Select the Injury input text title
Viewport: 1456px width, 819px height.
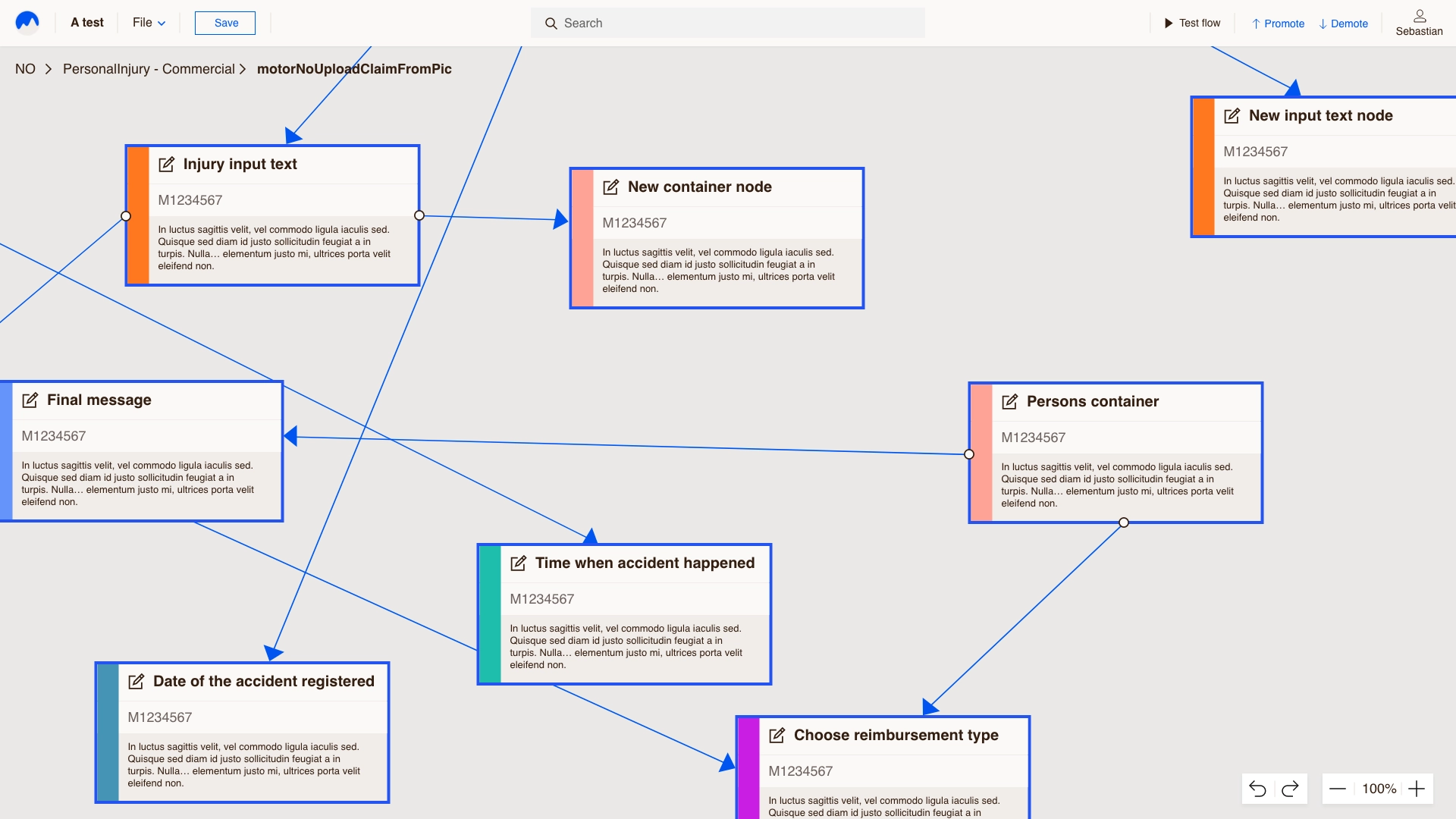[240, 165]
